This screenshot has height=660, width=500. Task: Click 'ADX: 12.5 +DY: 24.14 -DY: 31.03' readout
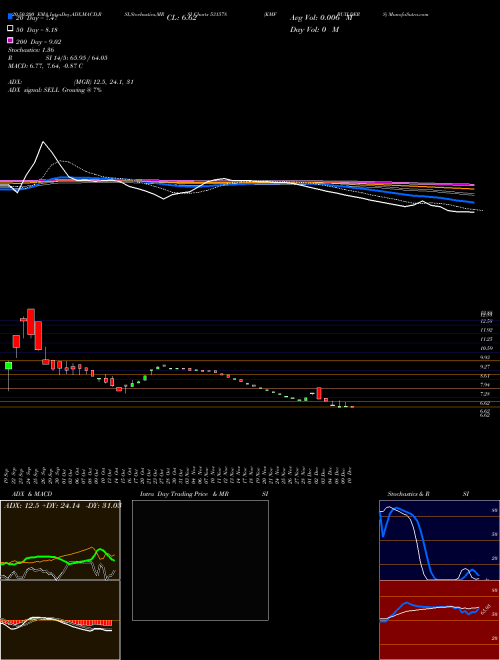click(x=62, y=506)
